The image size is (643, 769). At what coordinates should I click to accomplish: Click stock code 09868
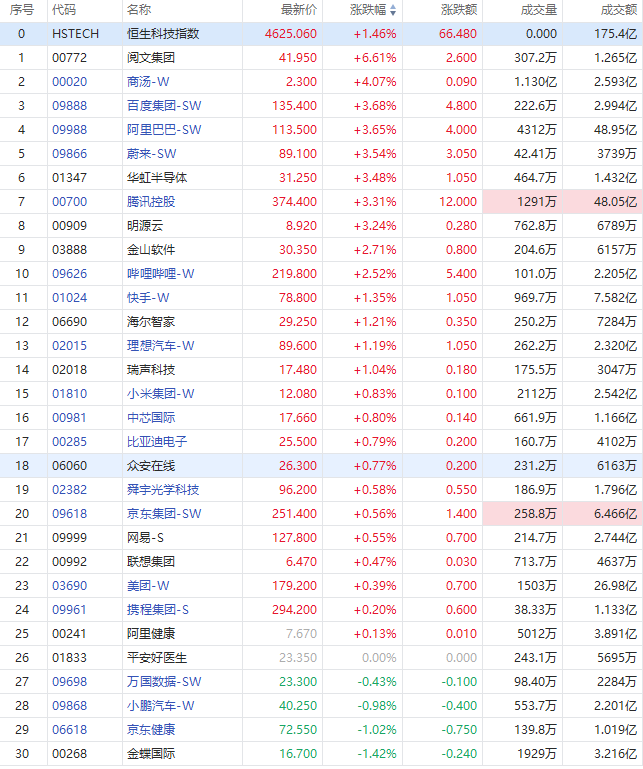click(x=70, y=706)
